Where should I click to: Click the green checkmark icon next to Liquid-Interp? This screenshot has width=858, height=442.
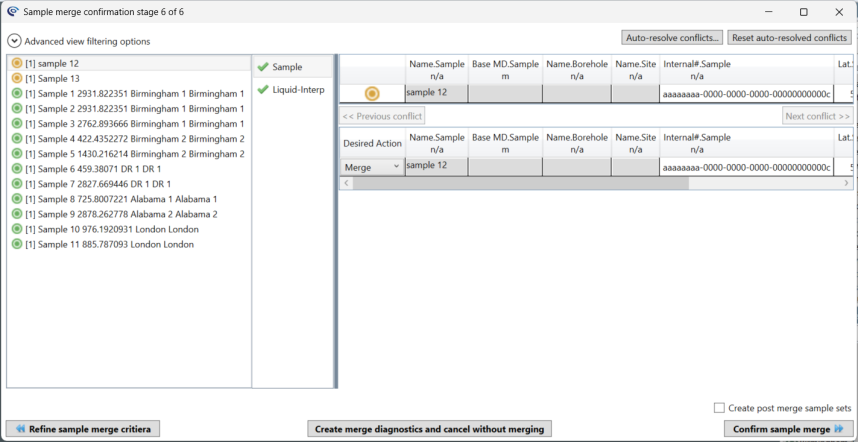point(263,90)
